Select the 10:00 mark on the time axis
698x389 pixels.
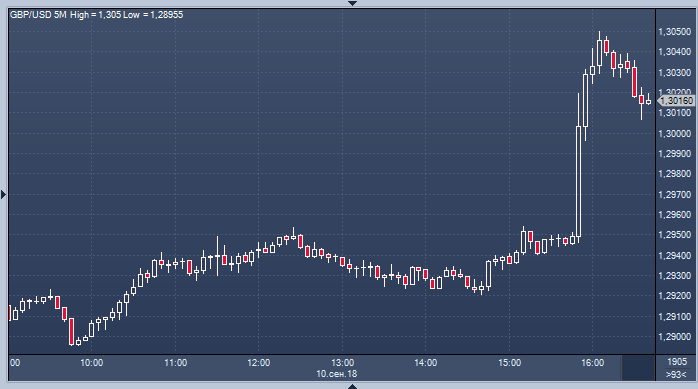pyautogui.click(x=92, y=363)
